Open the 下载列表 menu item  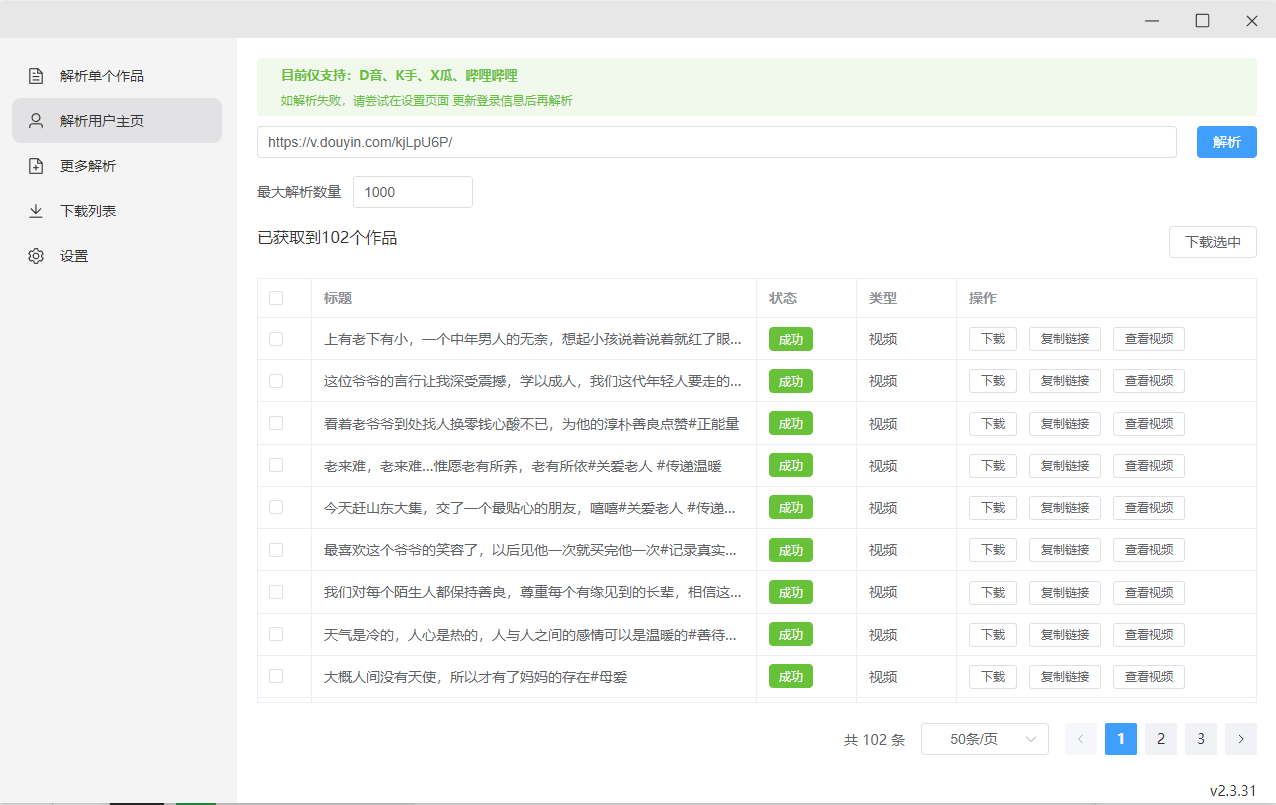click(88, 211)
